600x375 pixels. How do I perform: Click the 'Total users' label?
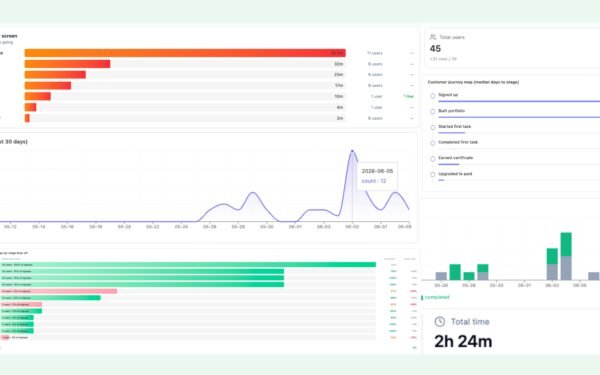[452, 37]
